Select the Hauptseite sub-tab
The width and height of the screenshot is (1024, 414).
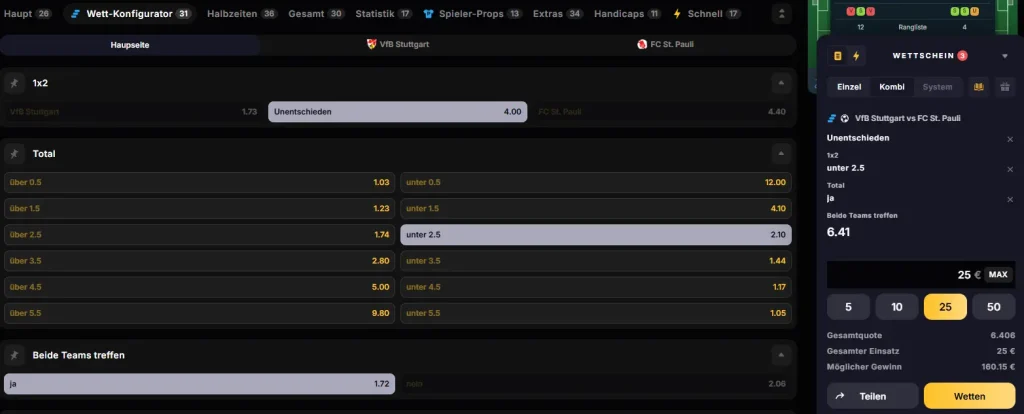coord(130,45)
